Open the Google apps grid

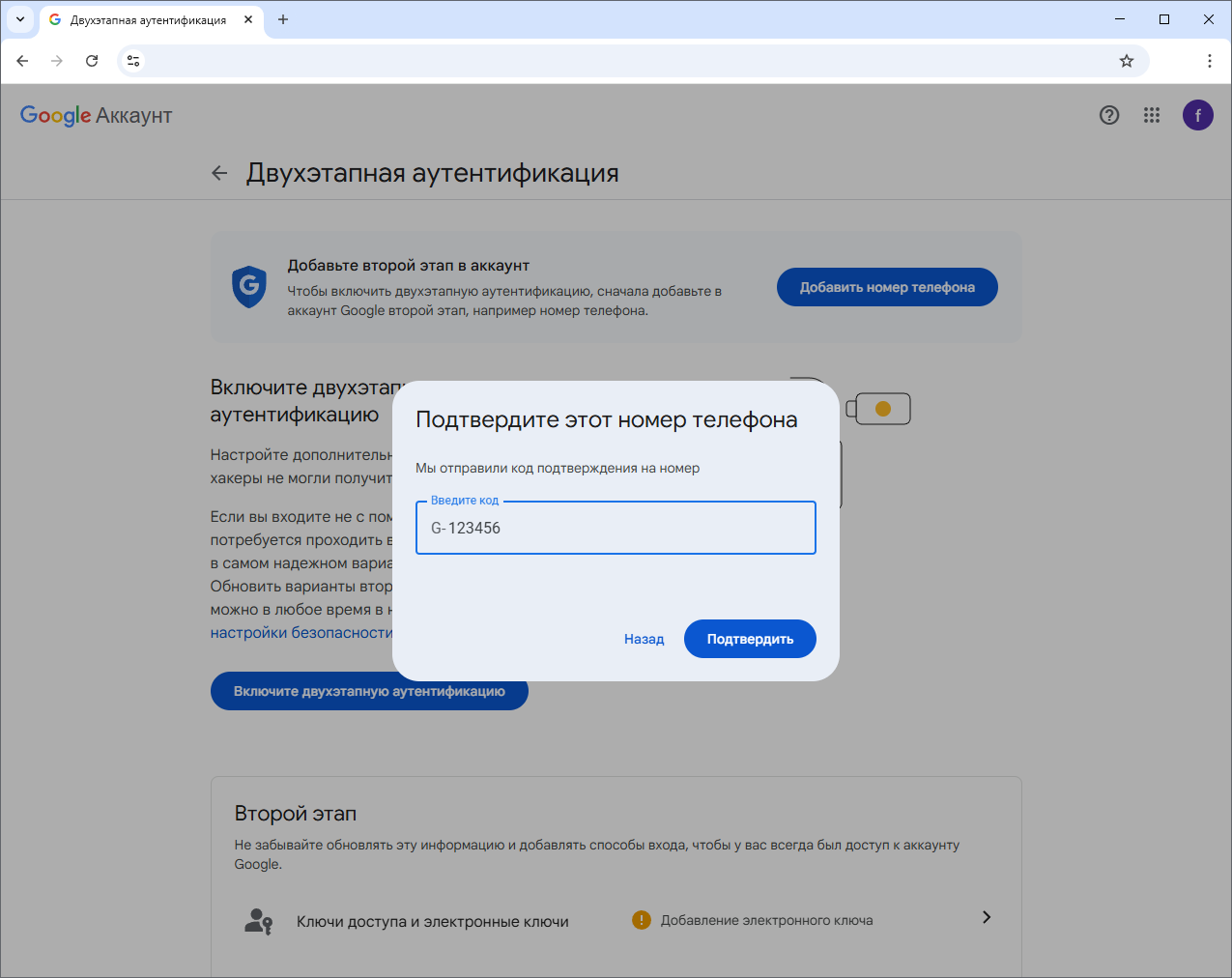(x=1151, y=115)
